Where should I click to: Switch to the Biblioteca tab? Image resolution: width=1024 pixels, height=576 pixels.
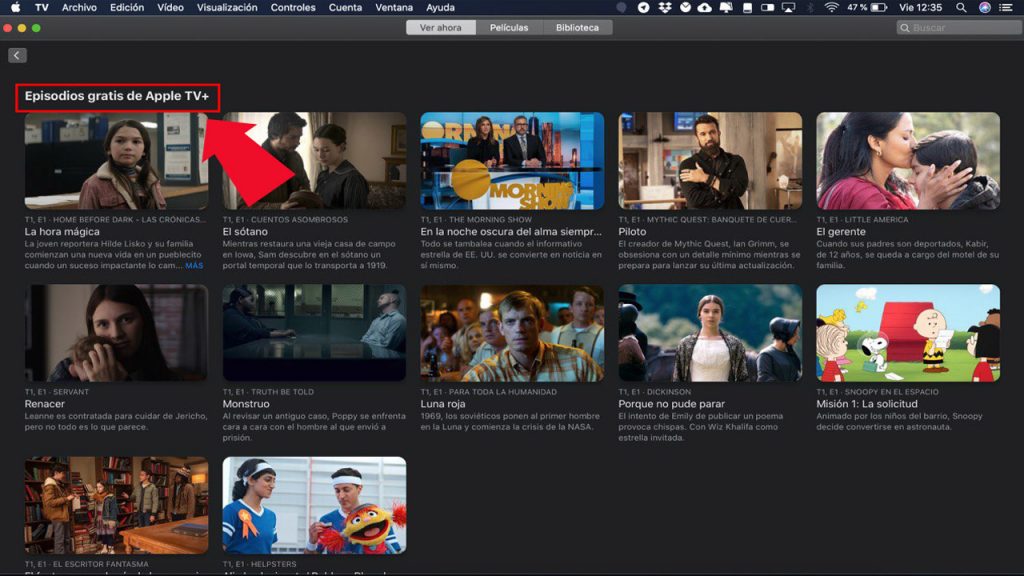(577, 27)
